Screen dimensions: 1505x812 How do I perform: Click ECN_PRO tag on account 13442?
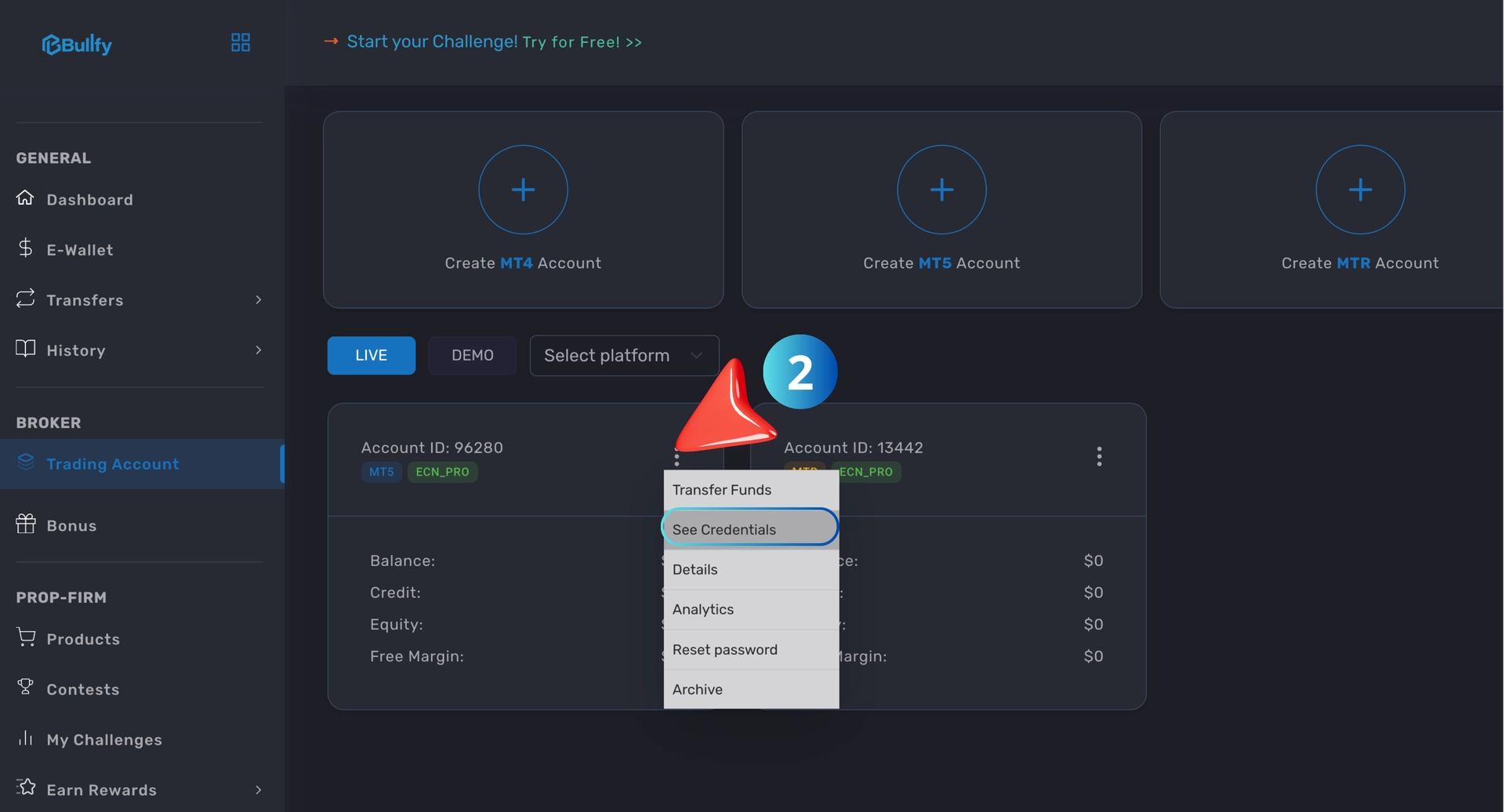(866, 472)
